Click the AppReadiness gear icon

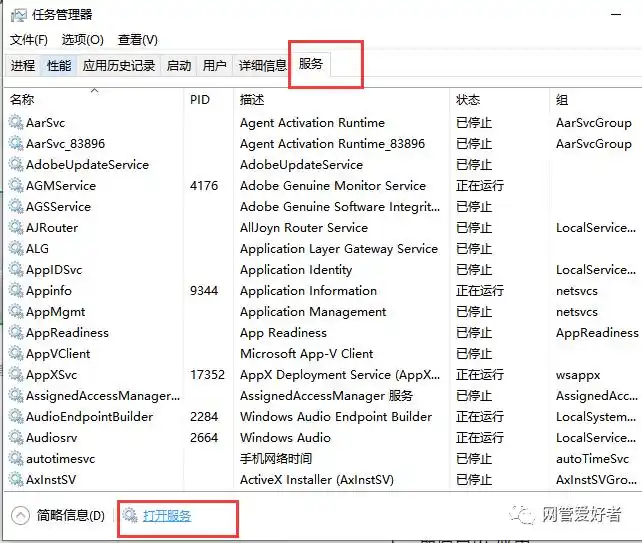pyautogui.click(x=16, y=333)
